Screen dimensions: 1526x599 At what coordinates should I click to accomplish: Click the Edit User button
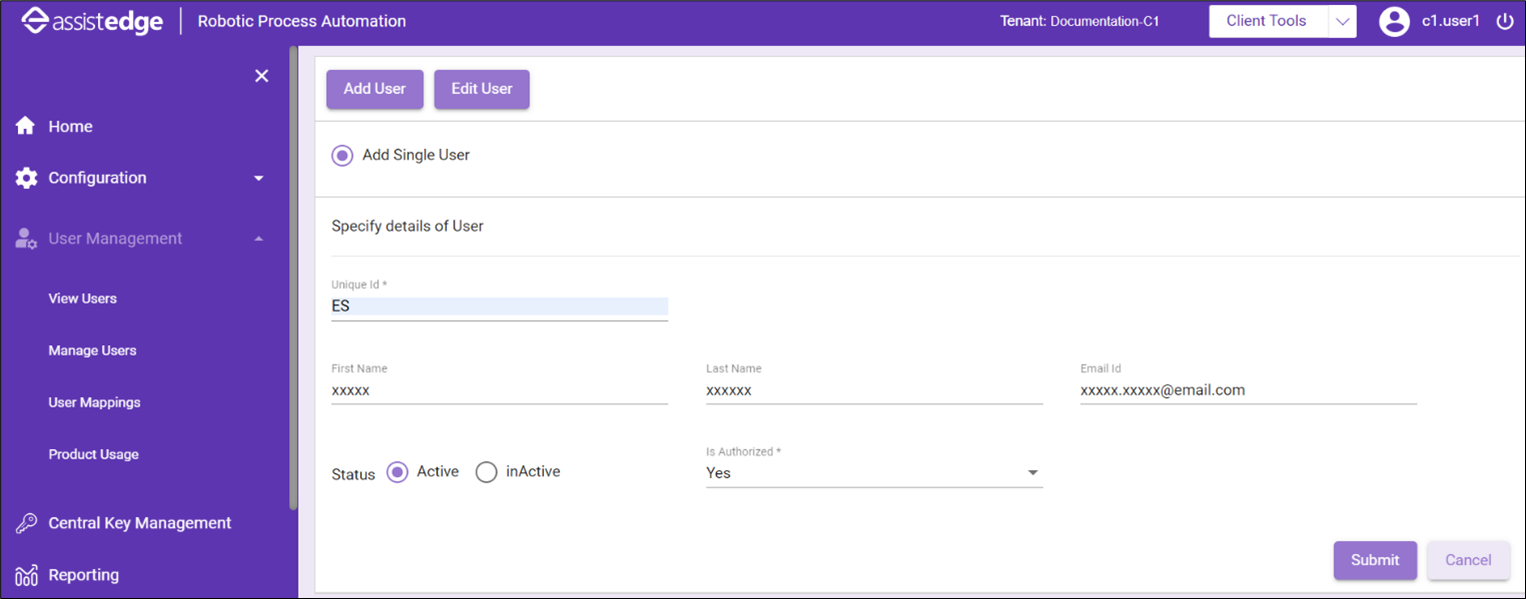pos(482,89)
